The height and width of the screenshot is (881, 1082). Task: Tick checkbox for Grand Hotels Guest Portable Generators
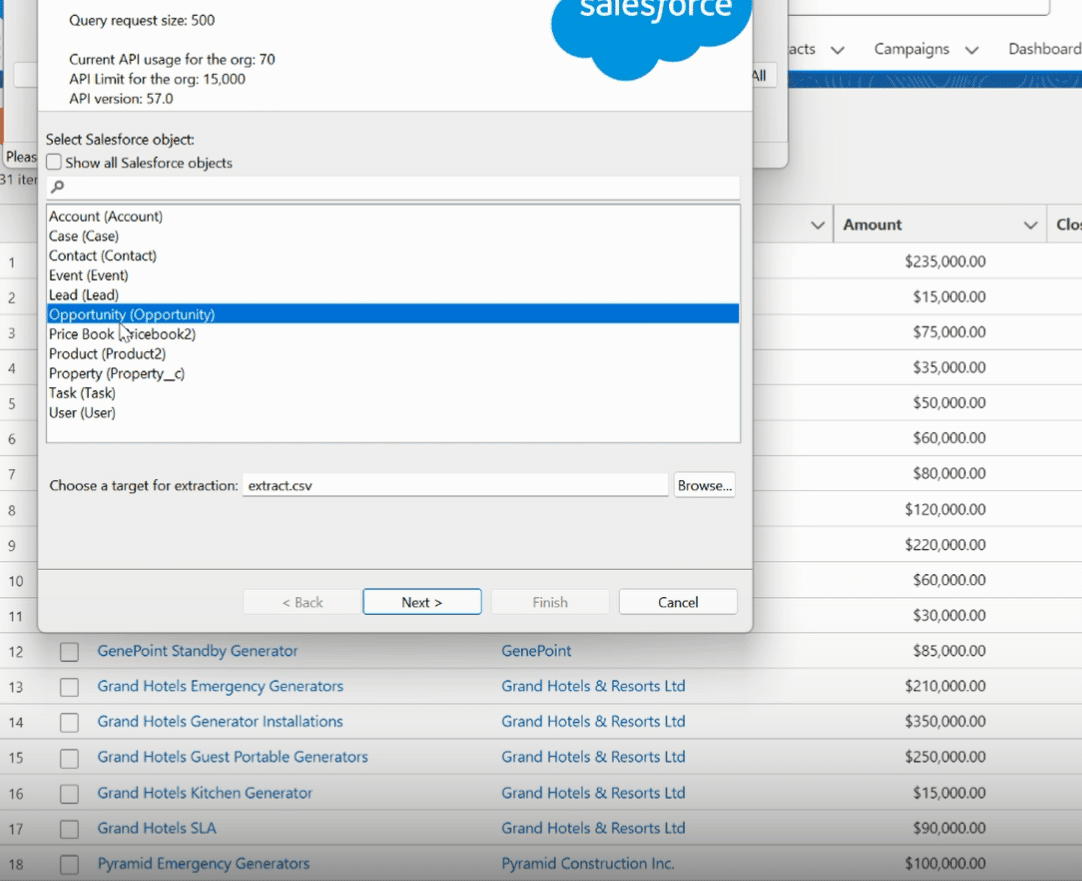pyautogui.click(x=69, y=758)
